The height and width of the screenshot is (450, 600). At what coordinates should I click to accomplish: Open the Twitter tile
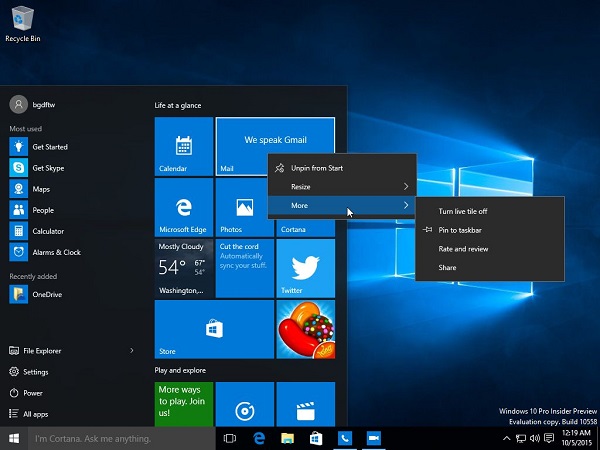coord(306,268)
